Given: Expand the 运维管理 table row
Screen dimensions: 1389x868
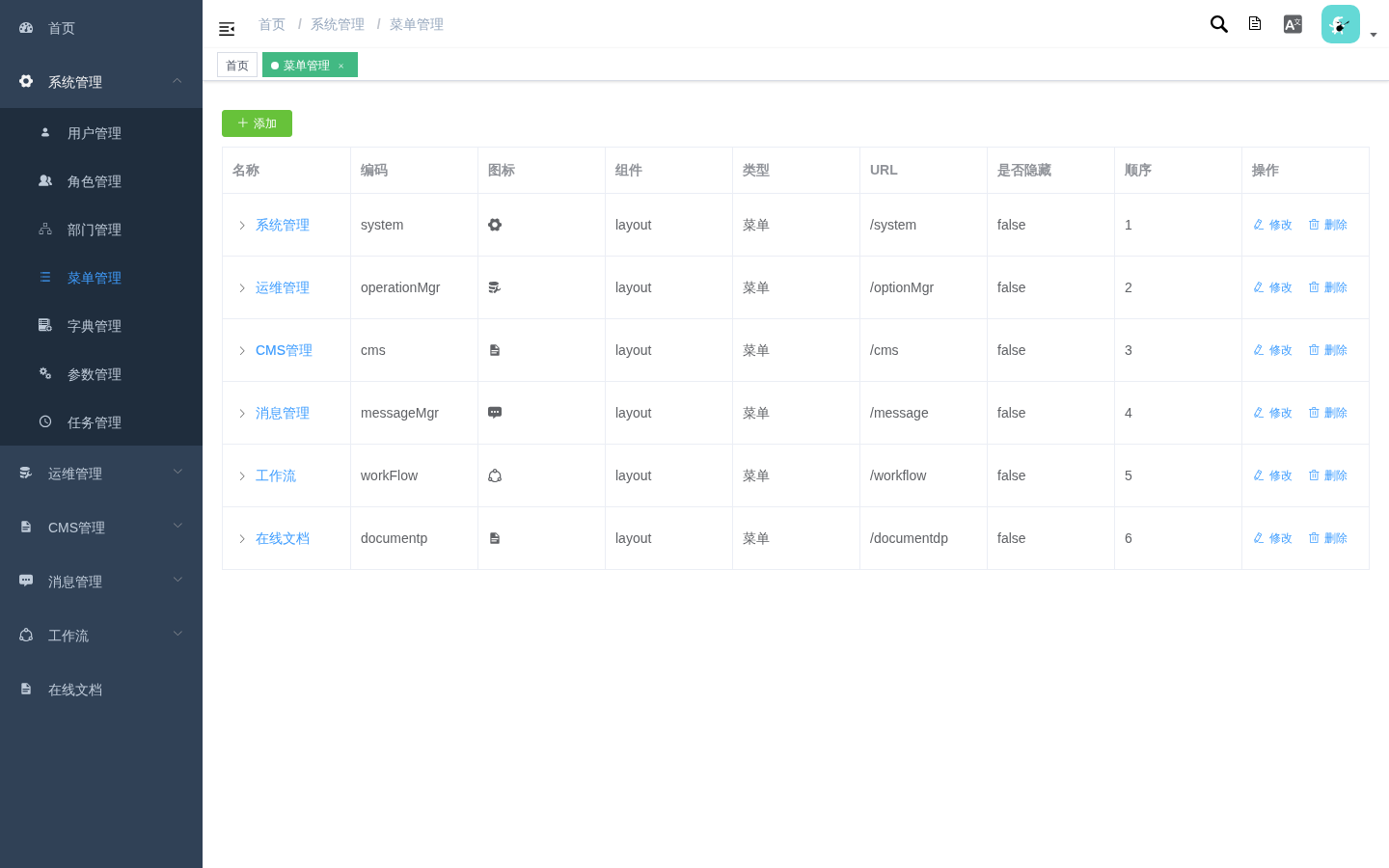Looking at the screenshot, I should pyautogui.click(x=242, y=287).
